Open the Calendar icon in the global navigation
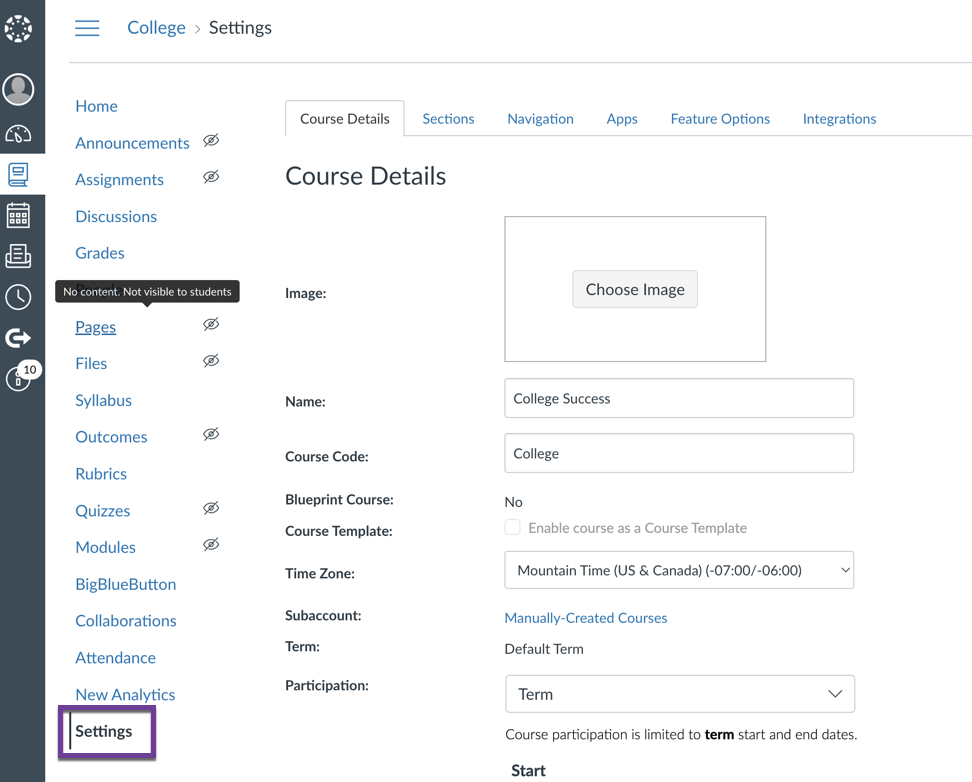972x782 pixels. coord(19,215)
